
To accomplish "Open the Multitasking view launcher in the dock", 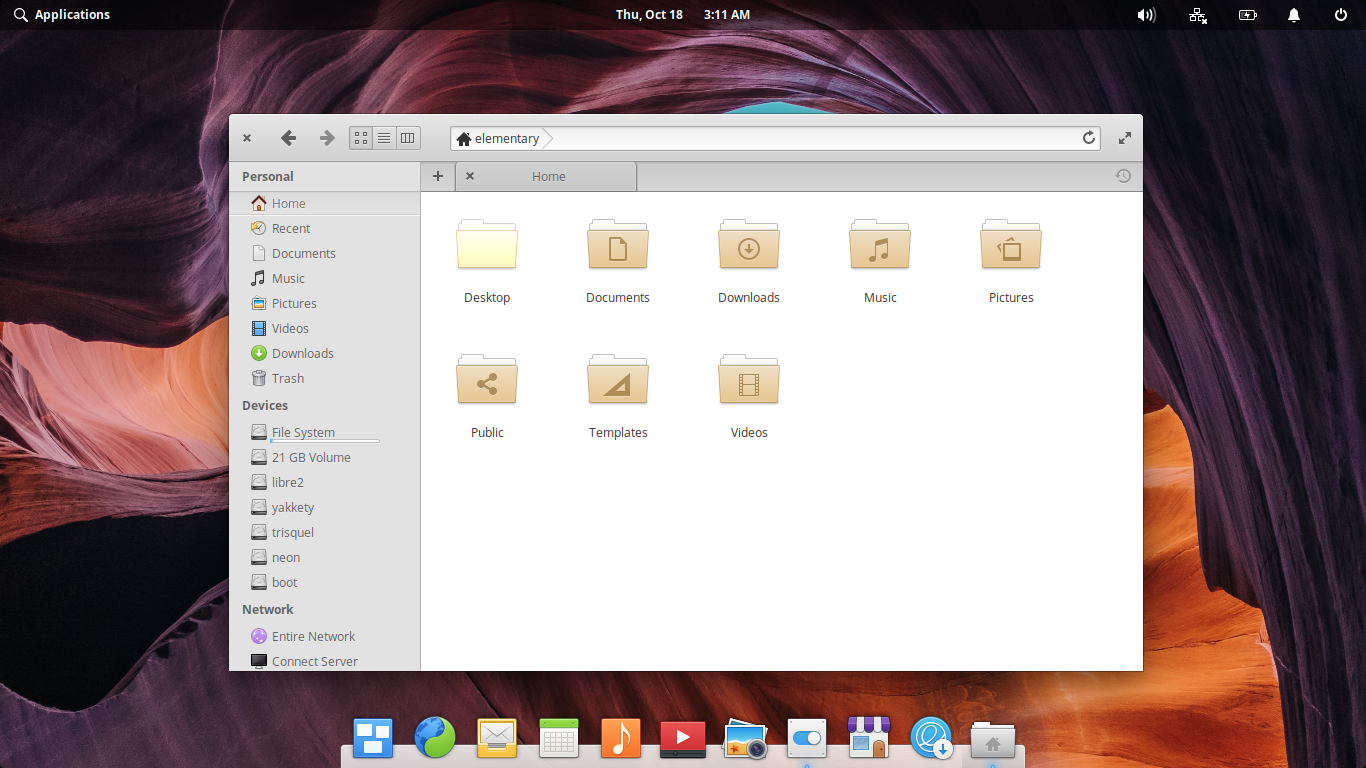I will (373, 739).
